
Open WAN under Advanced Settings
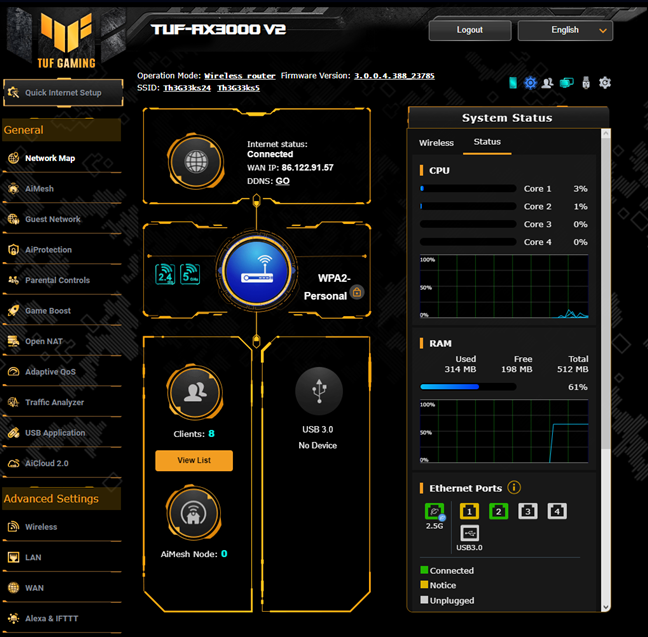62,588
